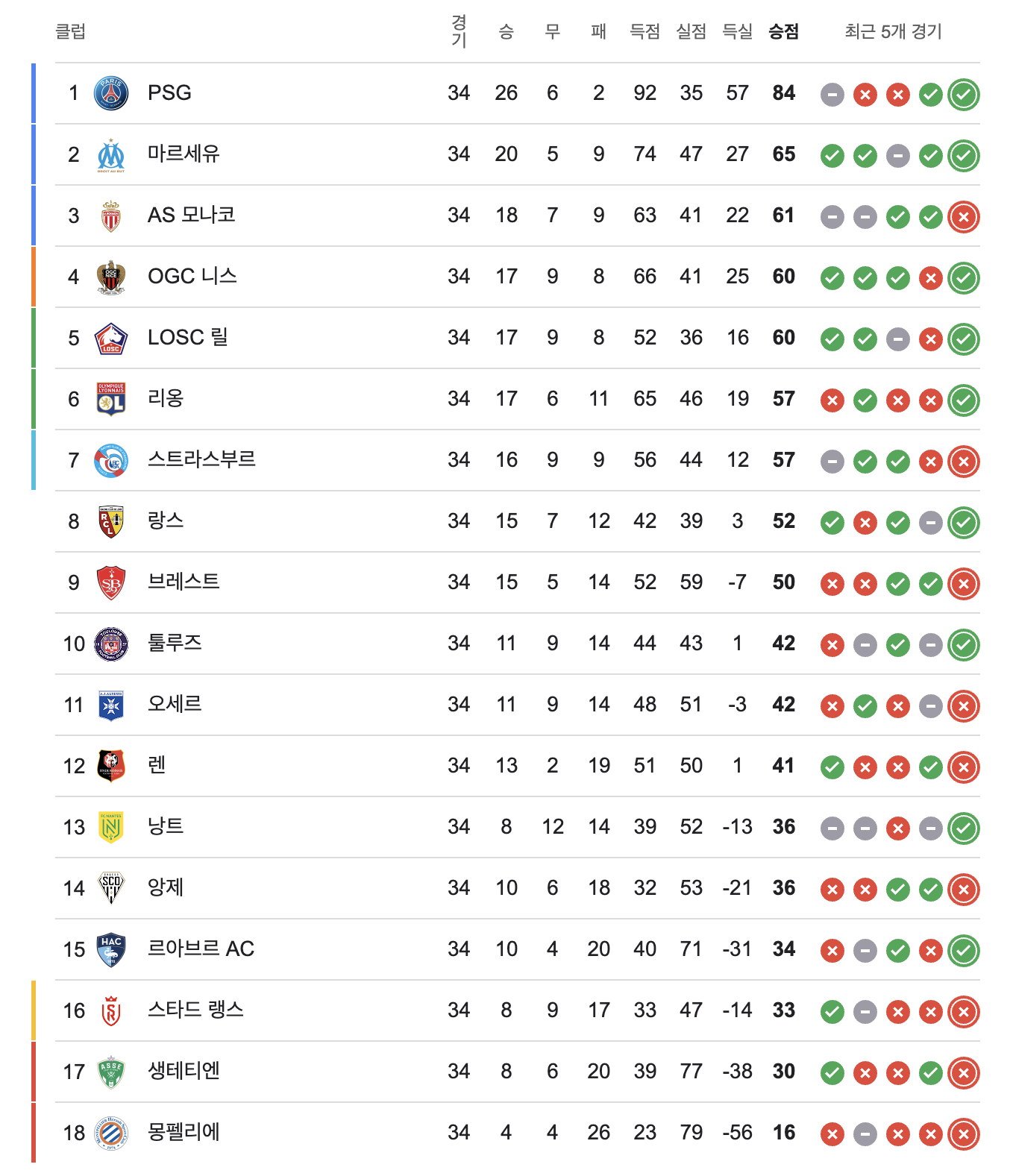
Task: Click the 스타드 랭스 club crest
Action: 111,1011
